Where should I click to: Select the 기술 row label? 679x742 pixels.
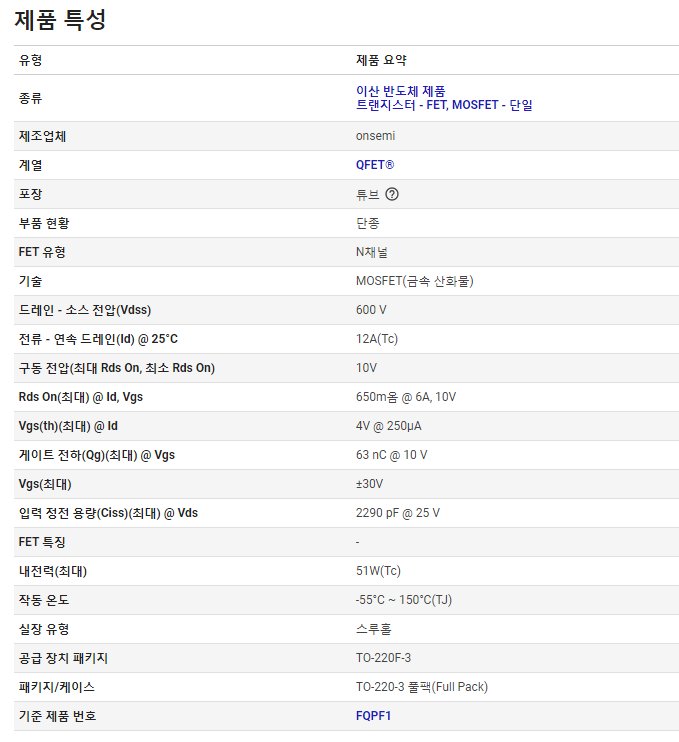(x=30, y=281)
